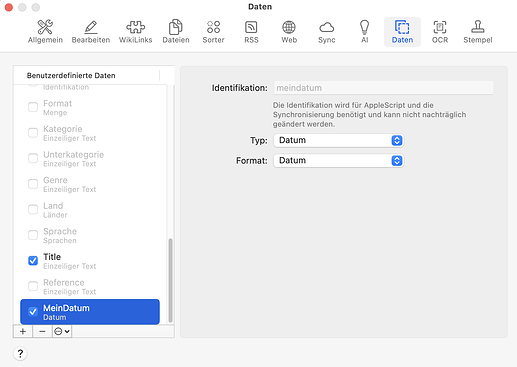Image resolution: width=517 pixels, height=367 pixels.
Task: Add a new custom data field with plus
Action: 23,331
